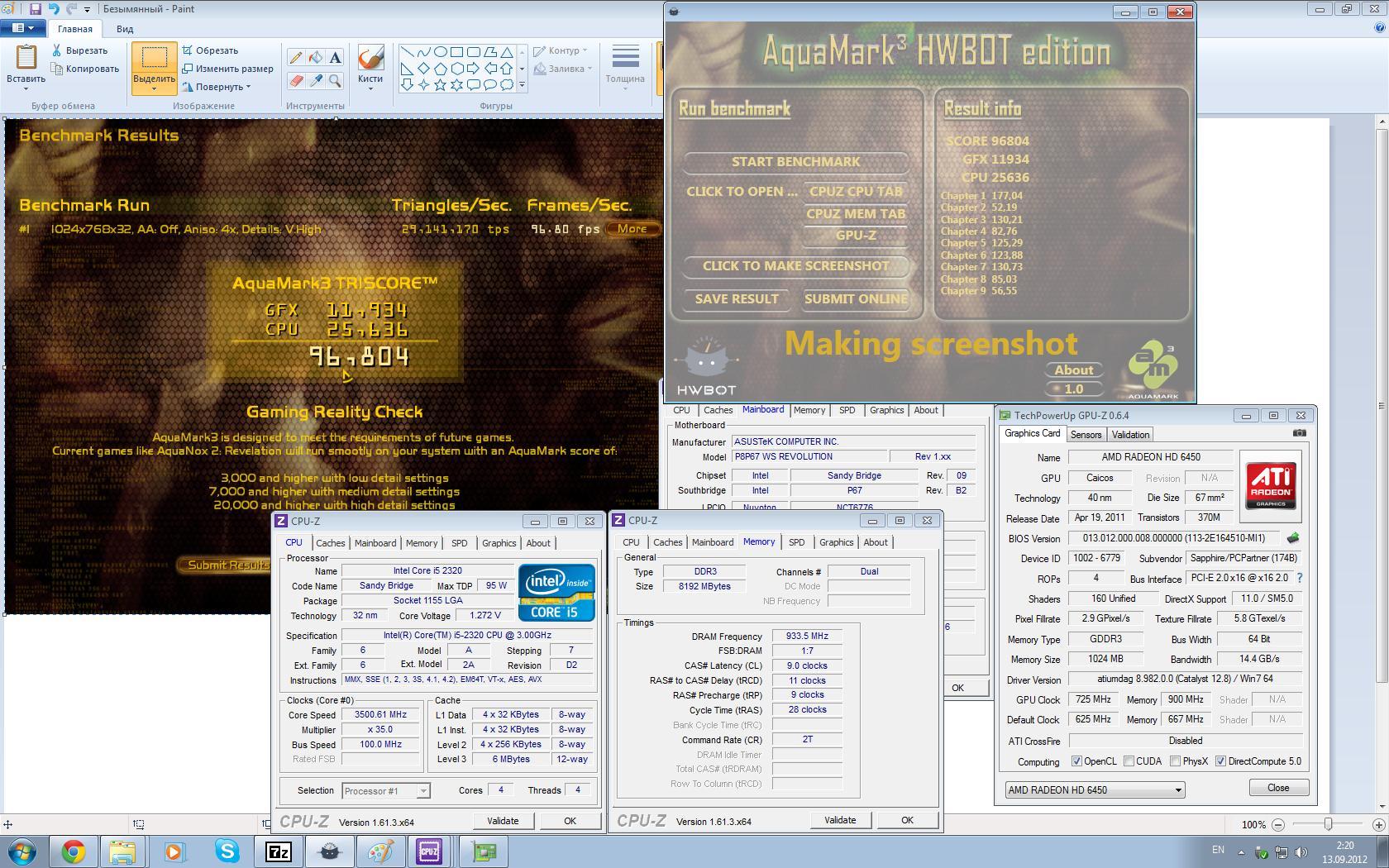Toggle the PhysX checkbox in GPU-Z

coord(1175,761)
